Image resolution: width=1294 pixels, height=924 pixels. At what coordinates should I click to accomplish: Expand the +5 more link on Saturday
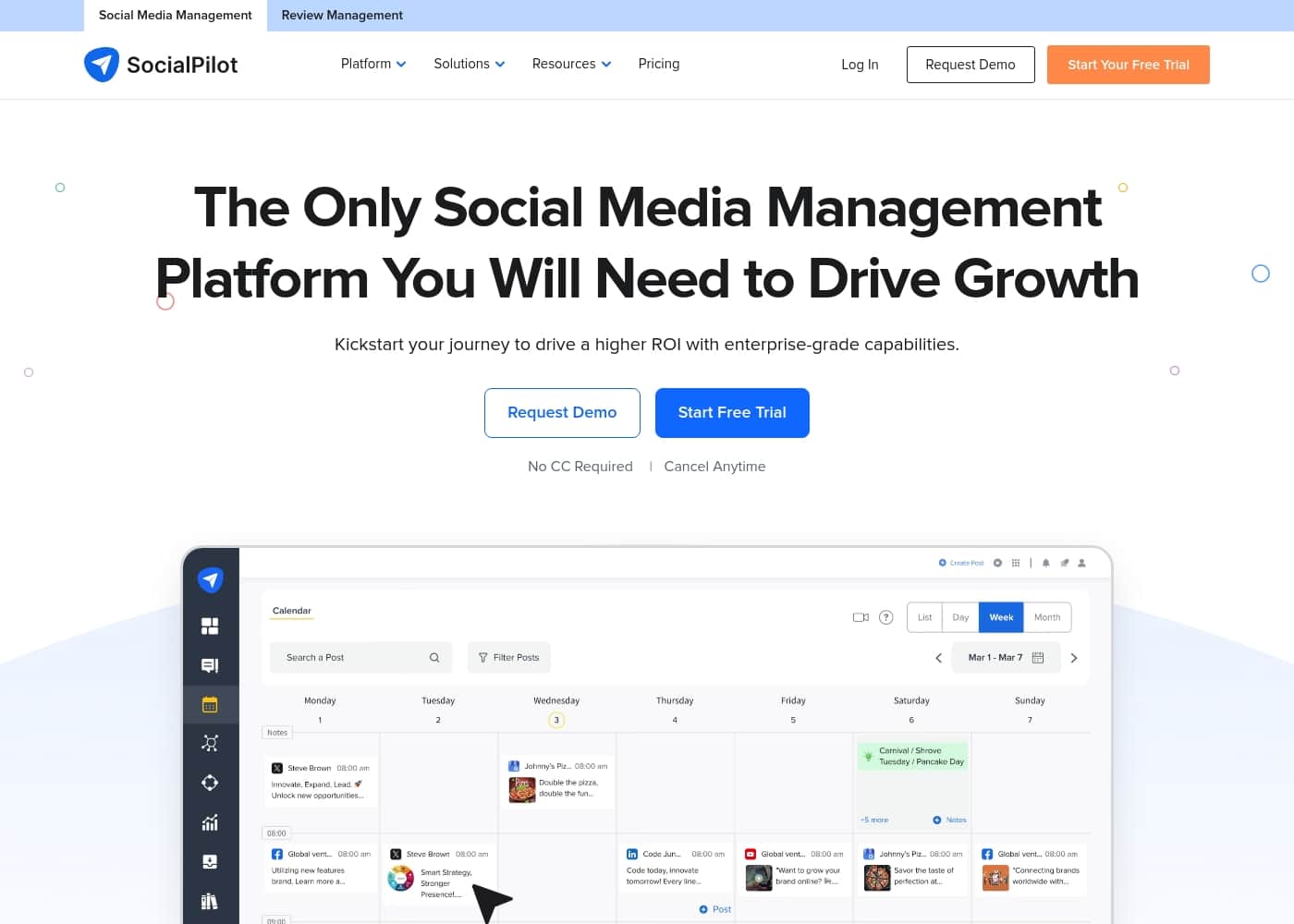click(x=874, y=821)
